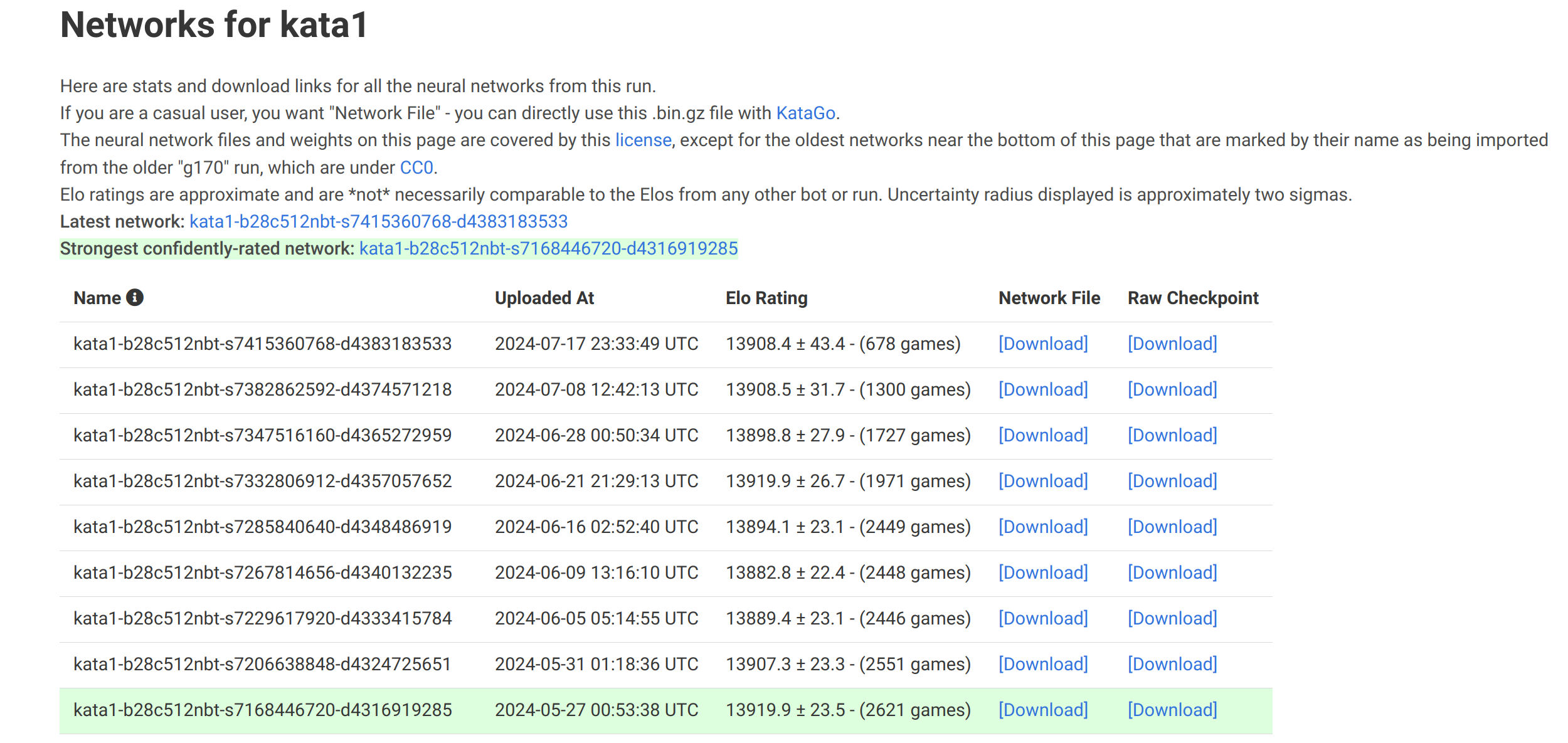Click the info icon next to Name header

tap(135, 297)
